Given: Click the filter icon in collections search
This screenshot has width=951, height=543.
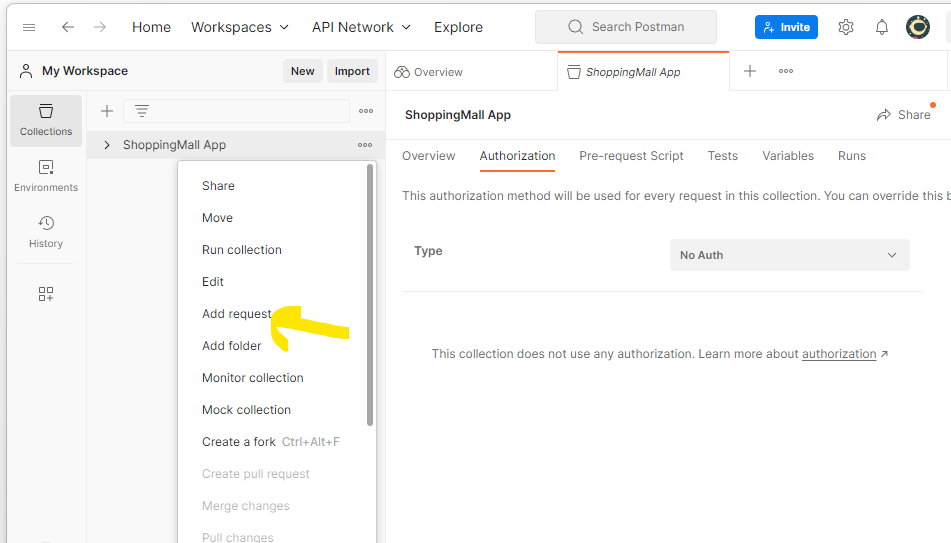Looking at the screenshot, I should point(142,111).
